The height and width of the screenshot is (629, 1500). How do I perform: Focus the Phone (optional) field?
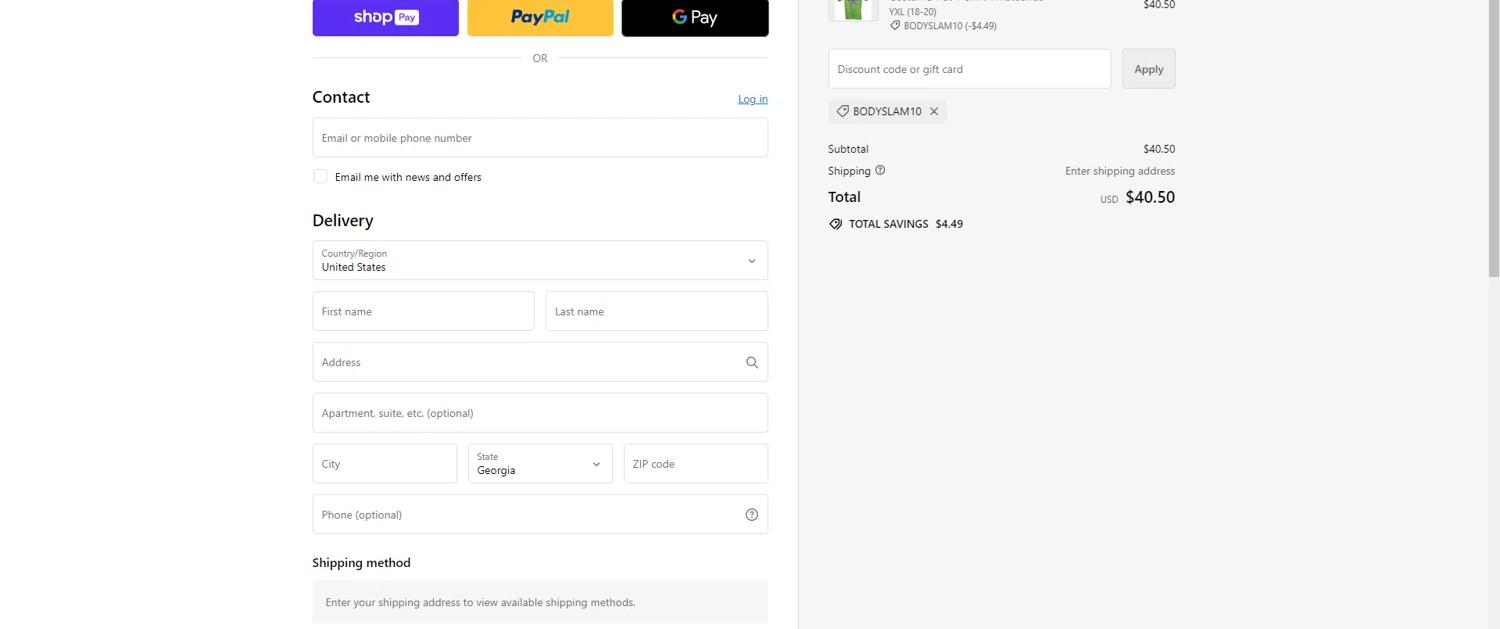[540, 514]
